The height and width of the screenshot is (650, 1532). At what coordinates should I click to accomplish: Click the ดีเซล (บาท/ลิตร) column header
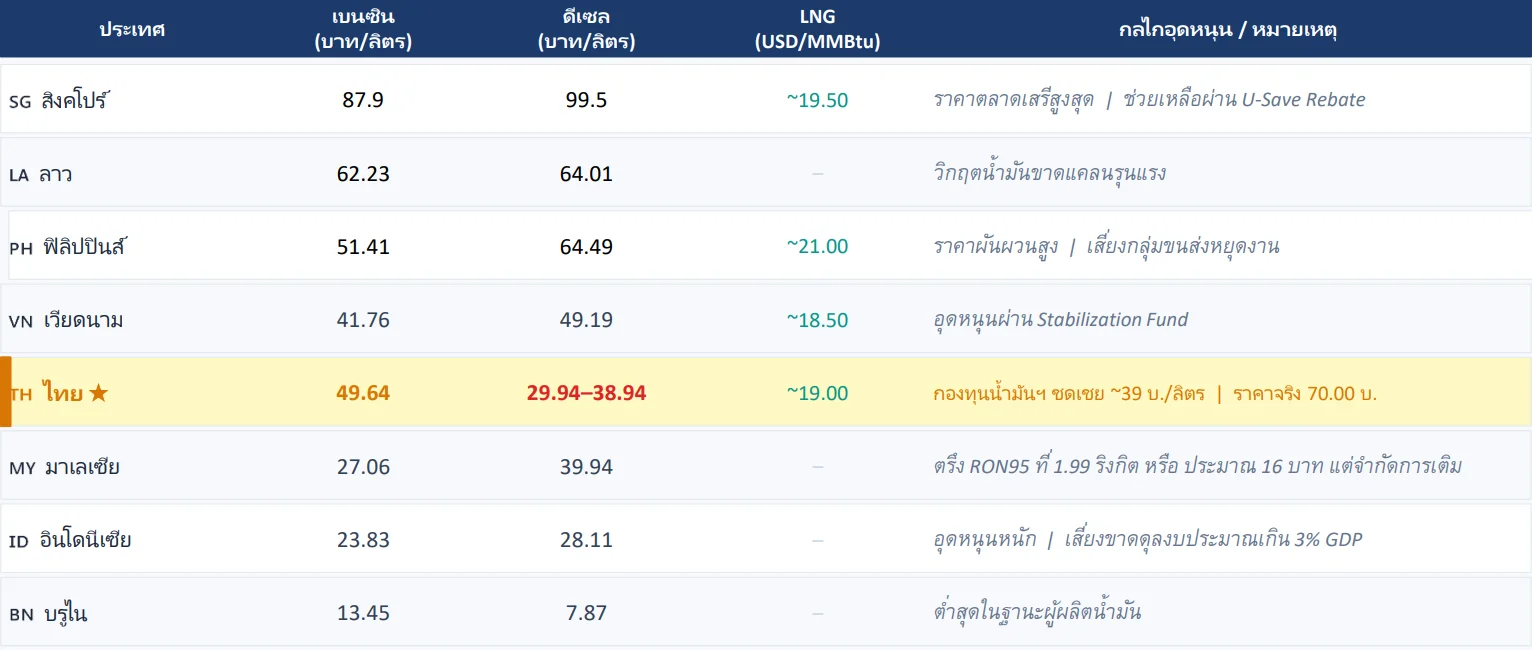click(x=586, y=29)
